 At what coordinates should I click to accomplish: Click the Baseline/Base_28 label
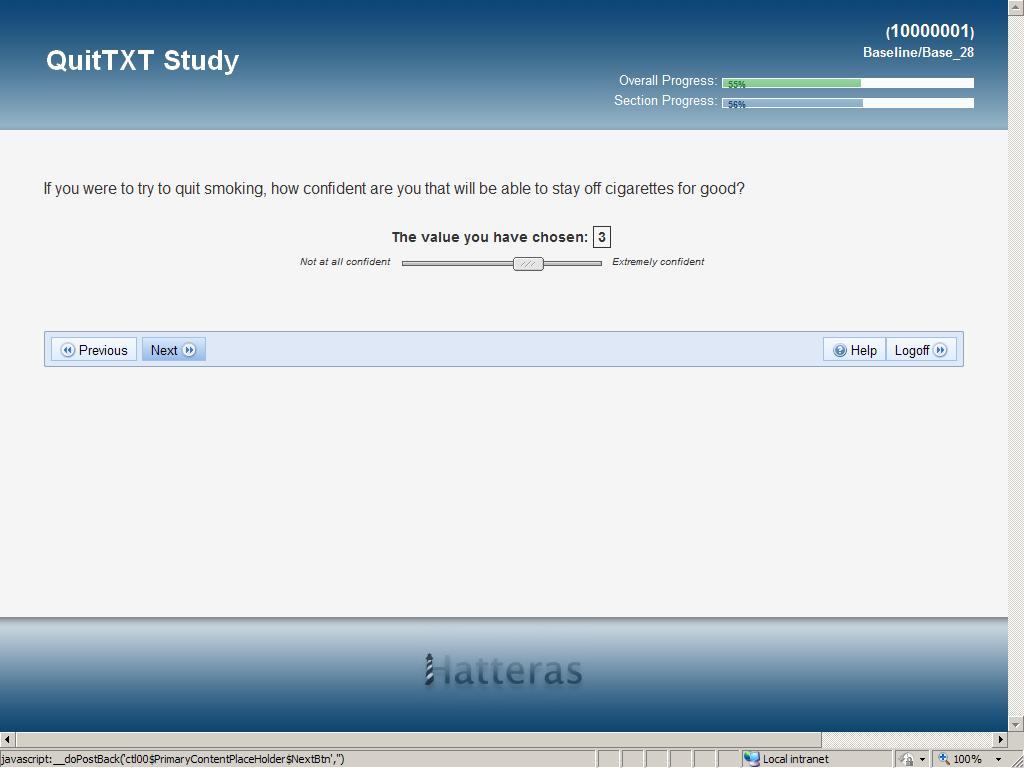pos(918,52)
